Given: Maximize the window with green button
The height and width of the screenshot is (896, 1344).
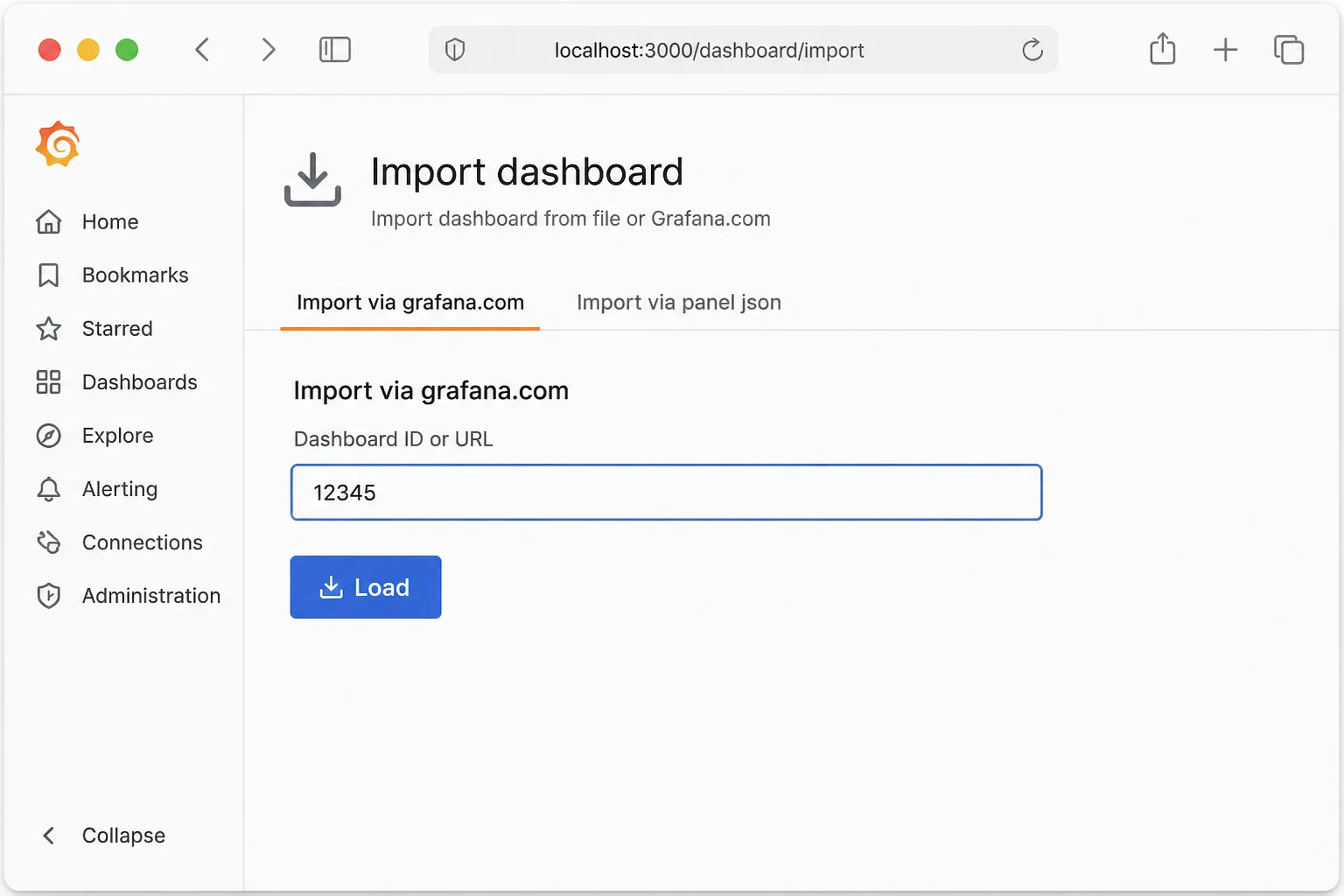Looking at the screenshot, I should 127,50.
